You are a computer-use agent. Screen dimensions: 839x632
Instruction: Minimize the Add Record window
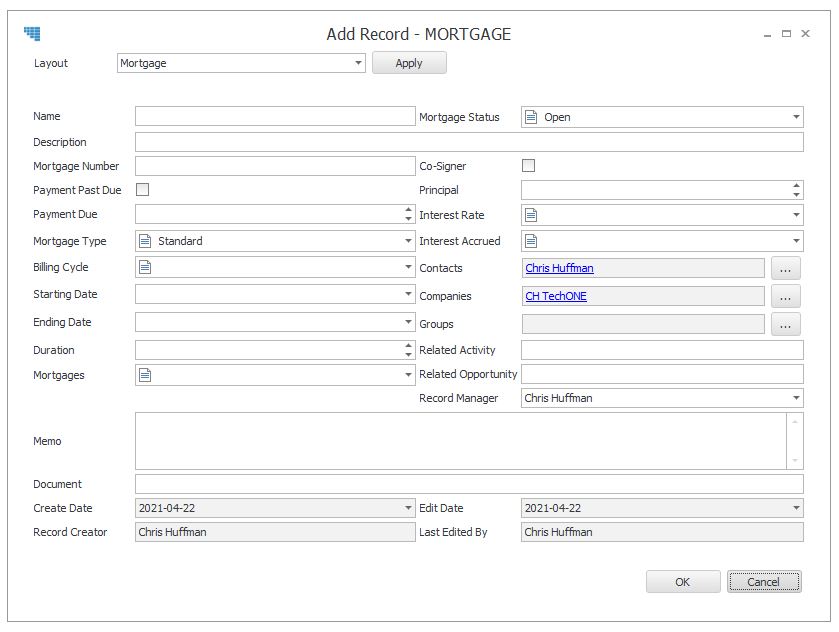[x=767, y=34]
